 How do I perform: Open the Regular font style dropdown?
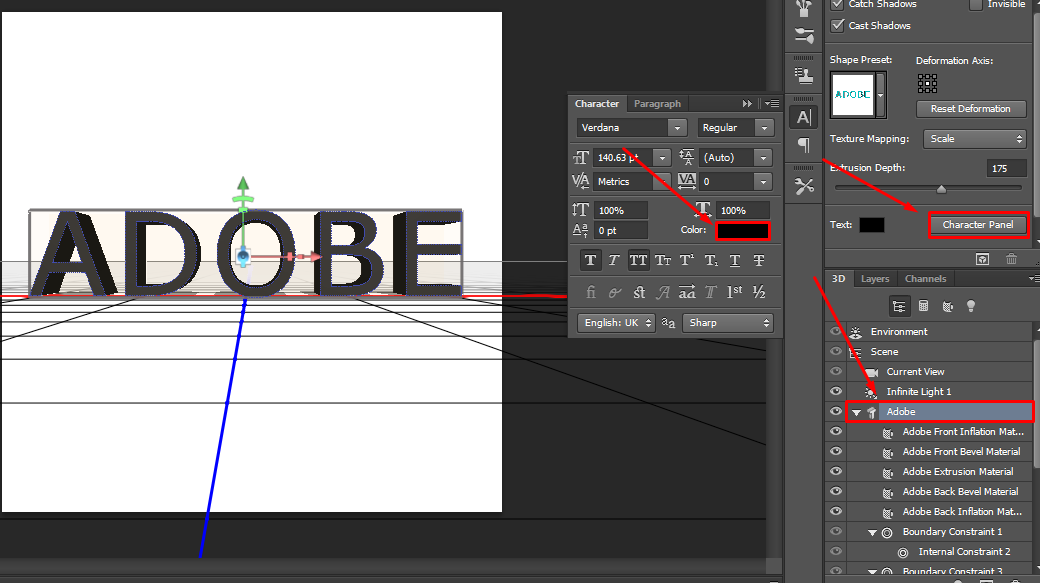764,127
